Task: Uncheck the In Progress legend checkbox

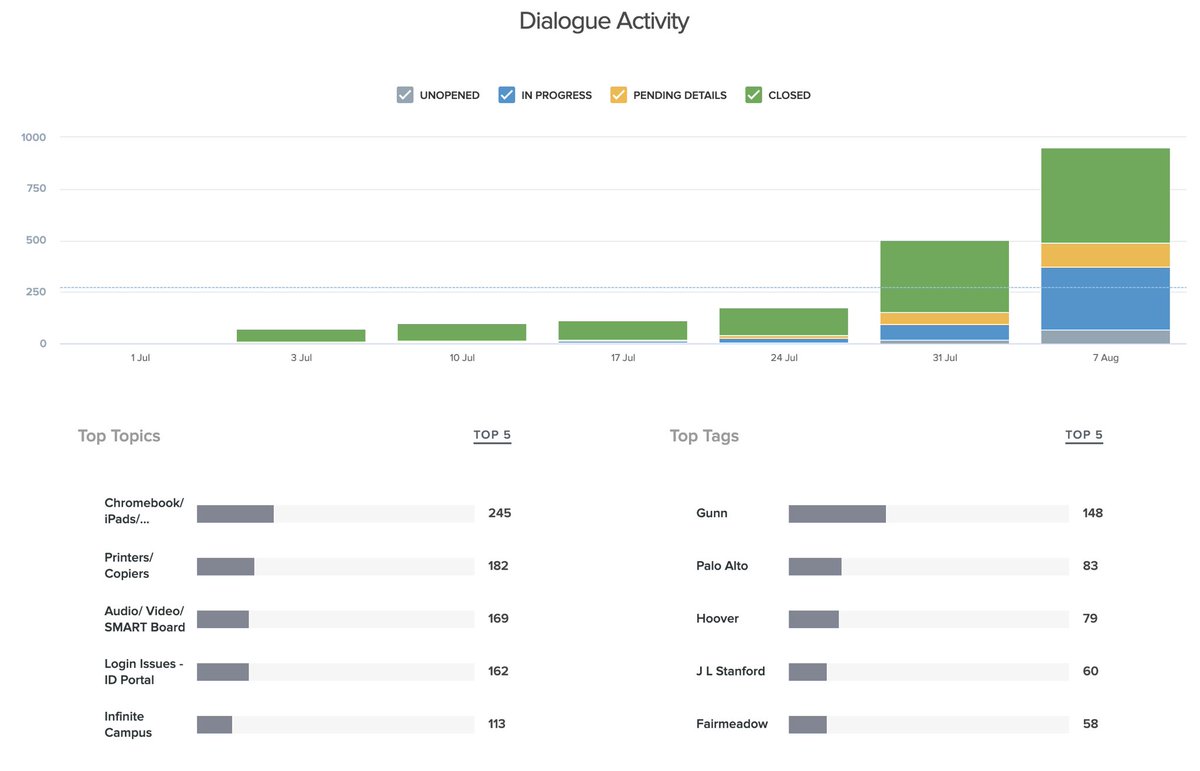Action: (506, 95)
